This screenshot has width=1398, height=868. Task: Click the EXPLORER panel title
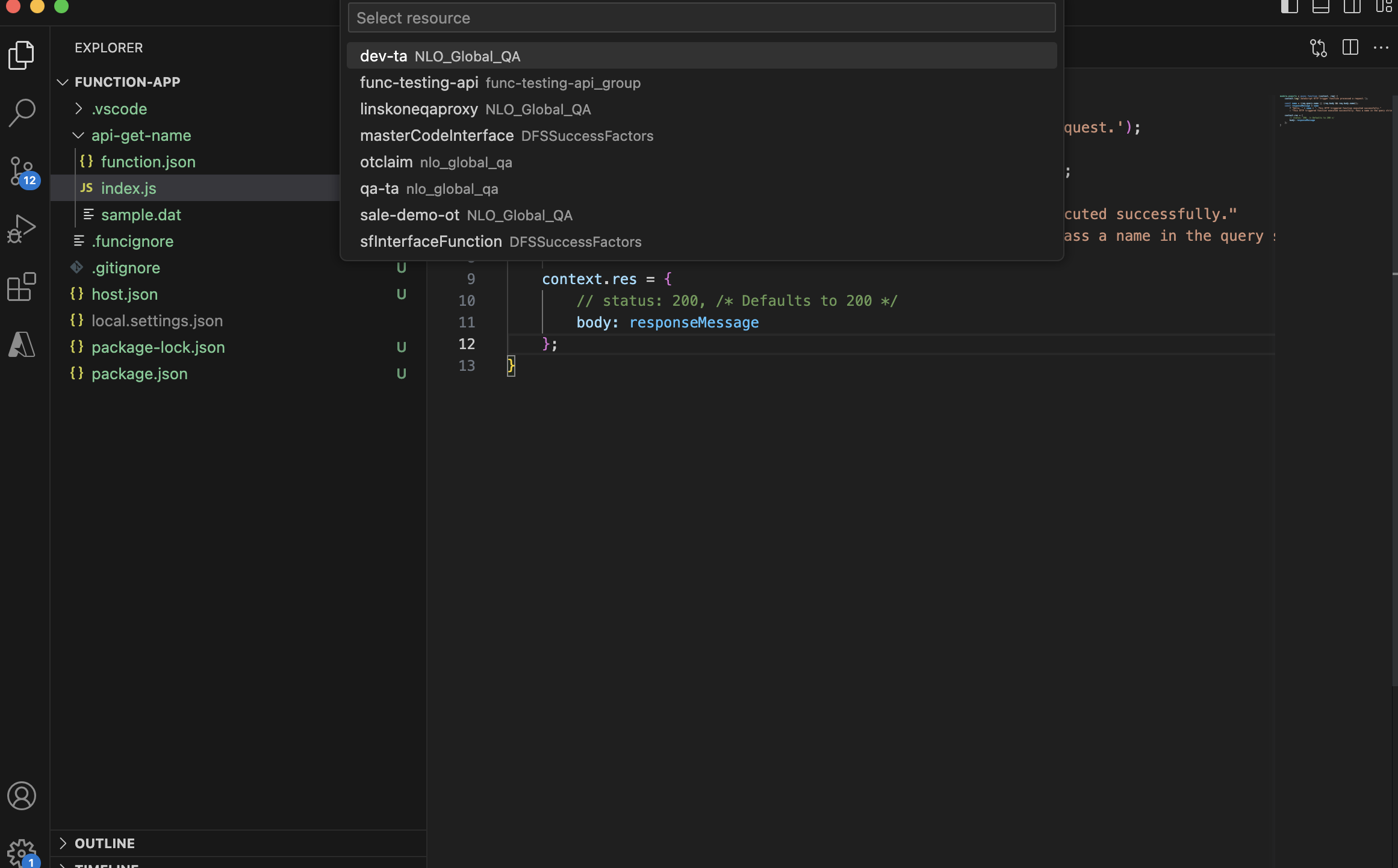pyautogui.click(x=109, y=48)
